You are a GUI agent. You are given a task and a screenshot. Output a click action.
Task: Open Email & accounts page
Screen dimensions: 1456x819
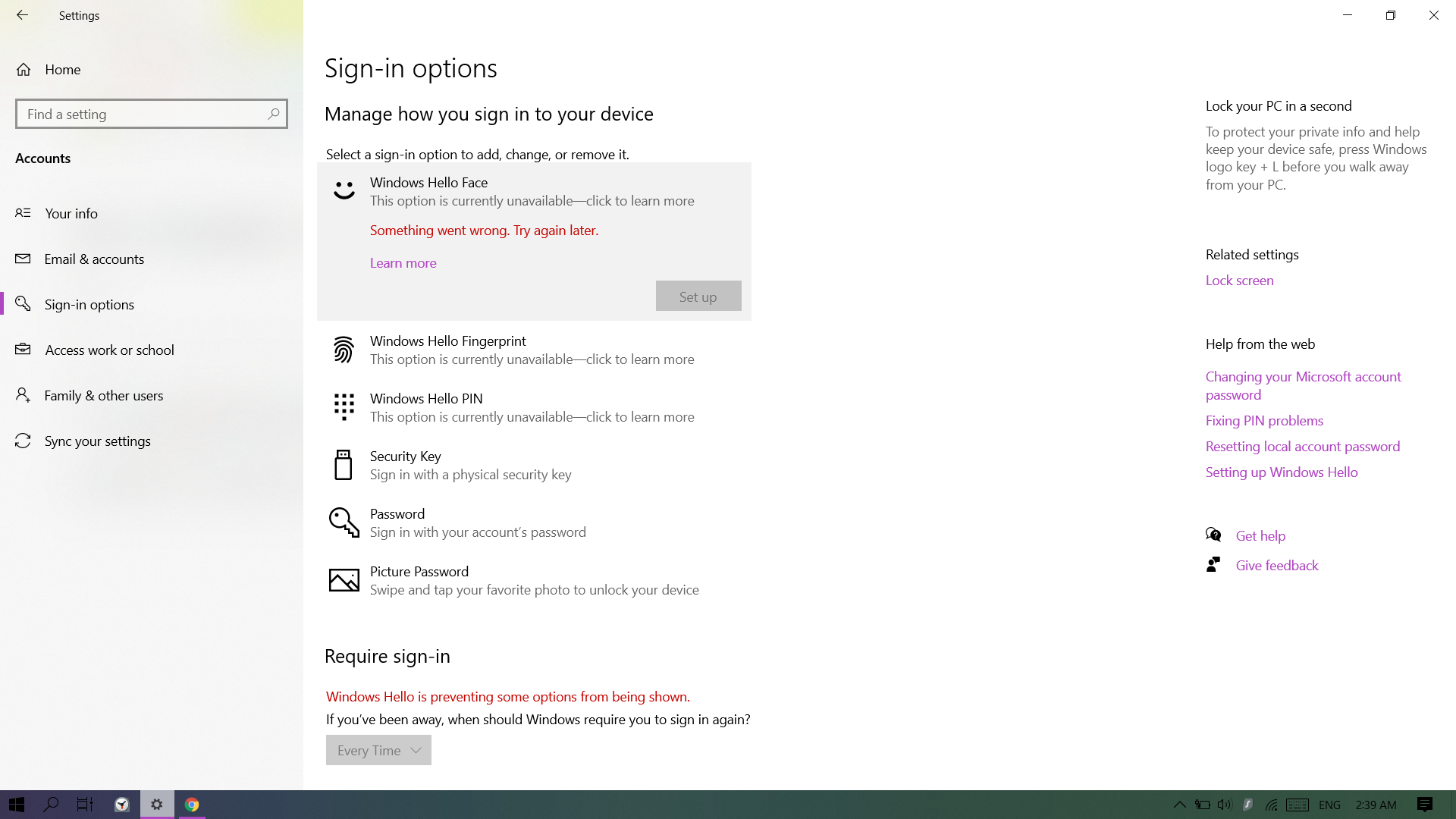click(x=152, y=259)
